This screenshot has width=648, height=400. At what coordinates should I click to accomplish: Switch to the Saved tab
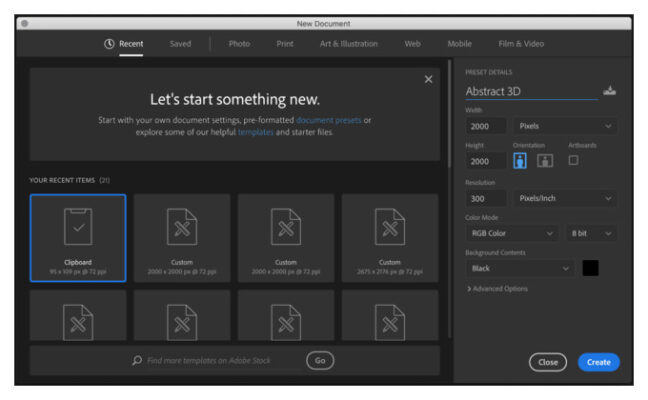coord(180,44)
